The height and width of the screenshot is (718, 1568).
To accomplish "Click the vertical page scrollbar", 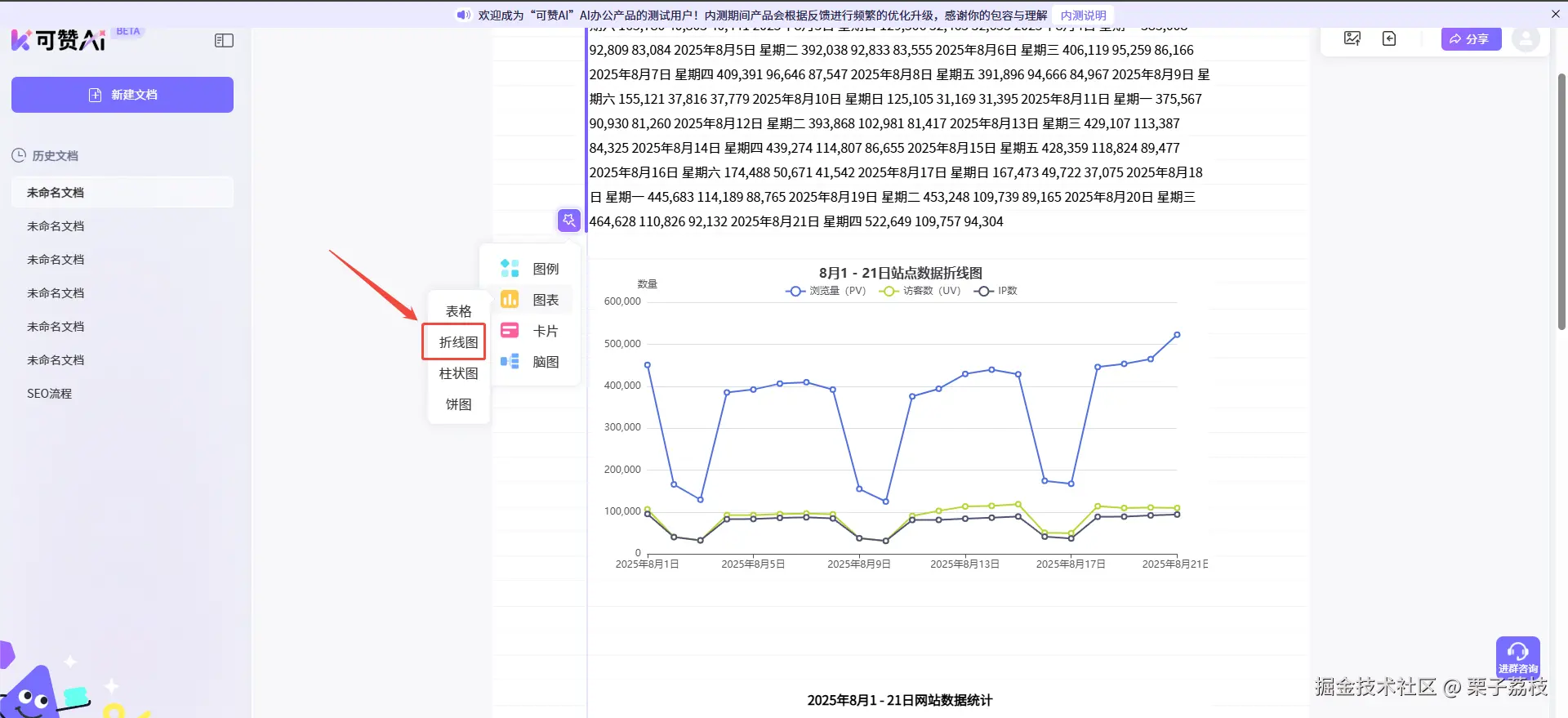I will click(x=1561, y=201).
